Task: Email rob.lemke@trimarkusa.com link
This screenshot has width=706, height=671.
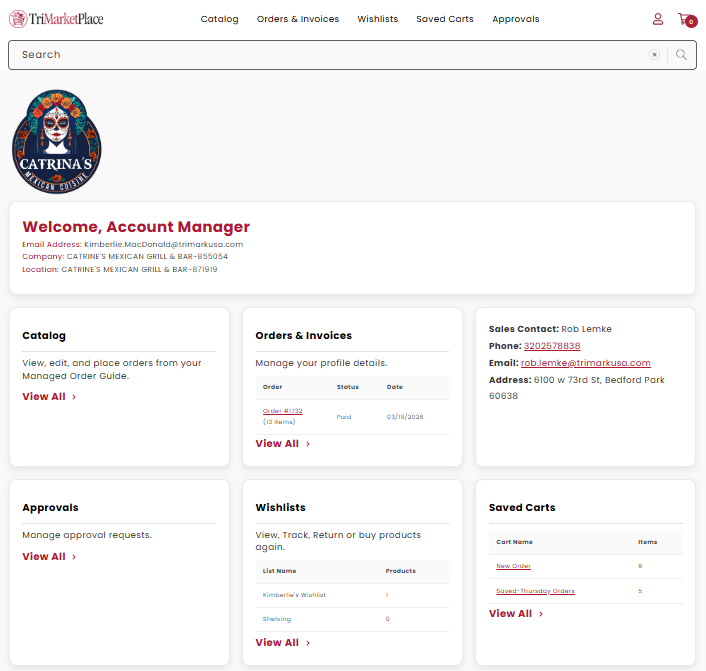Action: 586,363
